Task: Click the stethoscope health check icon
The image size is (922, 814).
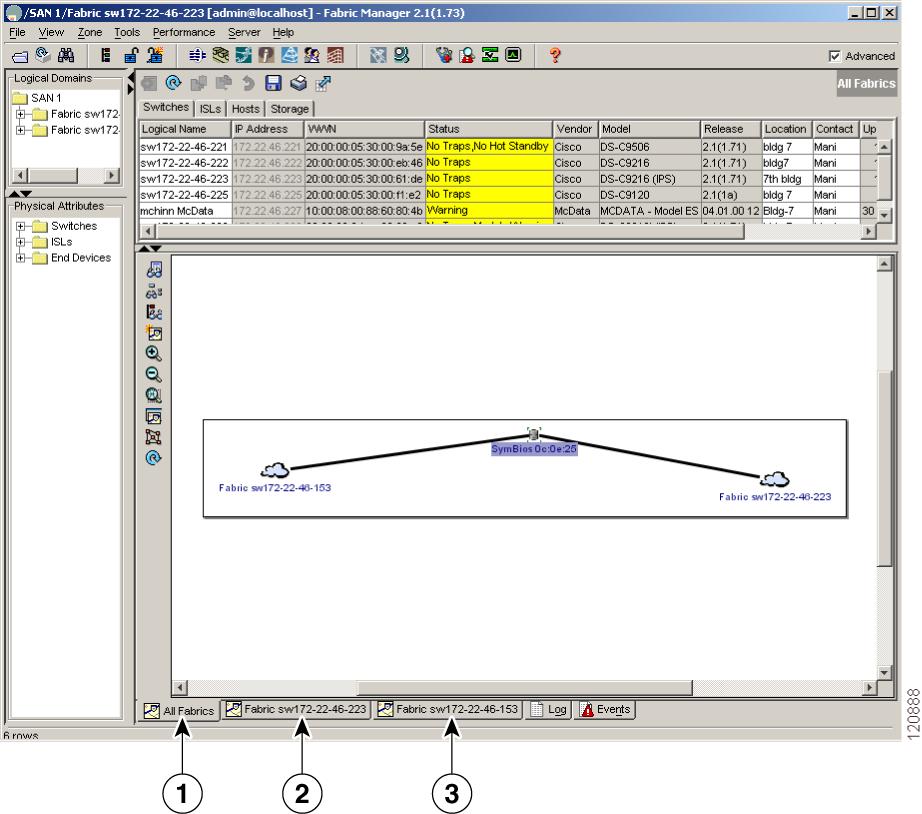Action: pos(444,55)
